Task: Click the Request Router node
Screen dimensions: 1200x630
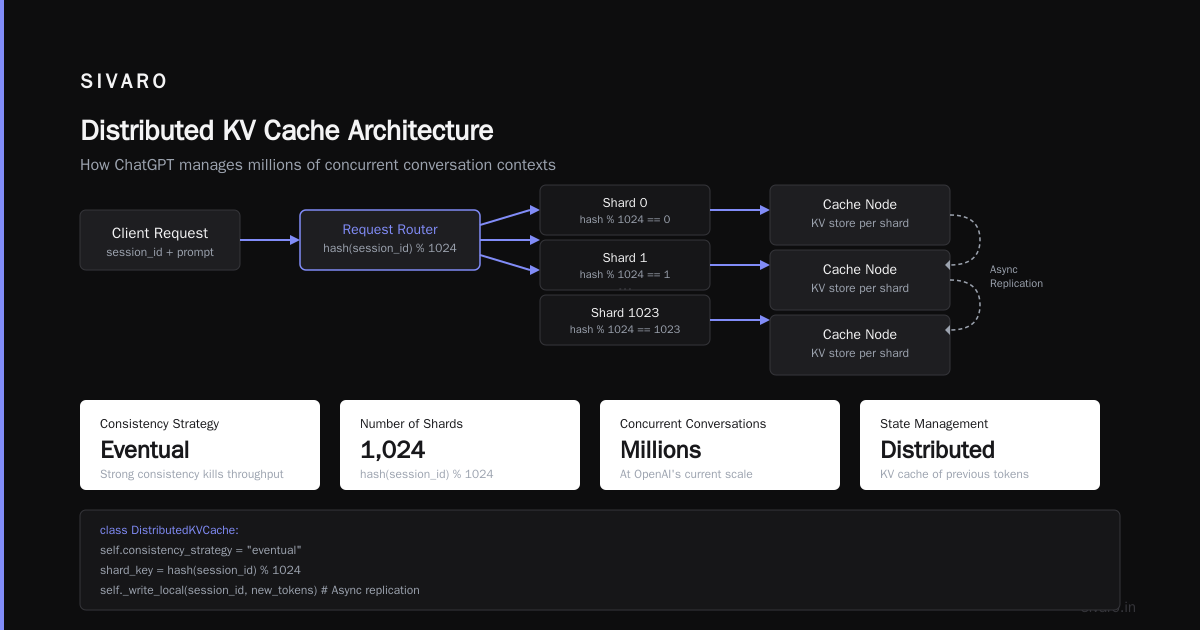Action: (x=390, y=240)
